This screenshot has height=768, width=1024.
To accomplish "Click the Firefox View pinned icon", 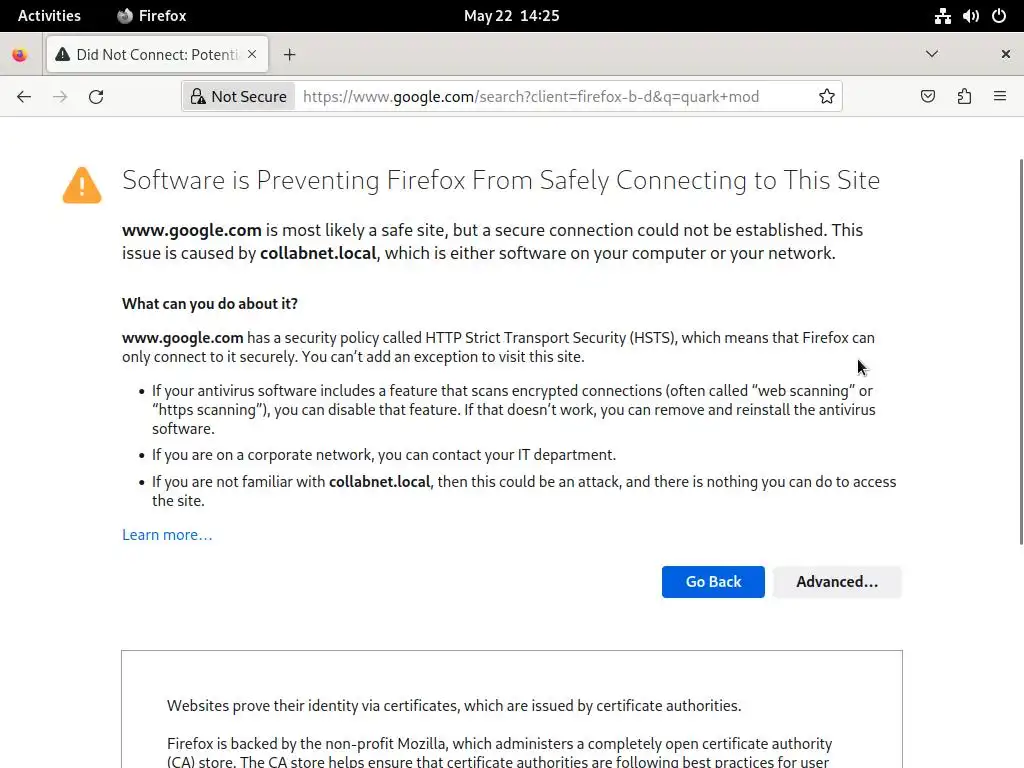I will coord(19,55).
